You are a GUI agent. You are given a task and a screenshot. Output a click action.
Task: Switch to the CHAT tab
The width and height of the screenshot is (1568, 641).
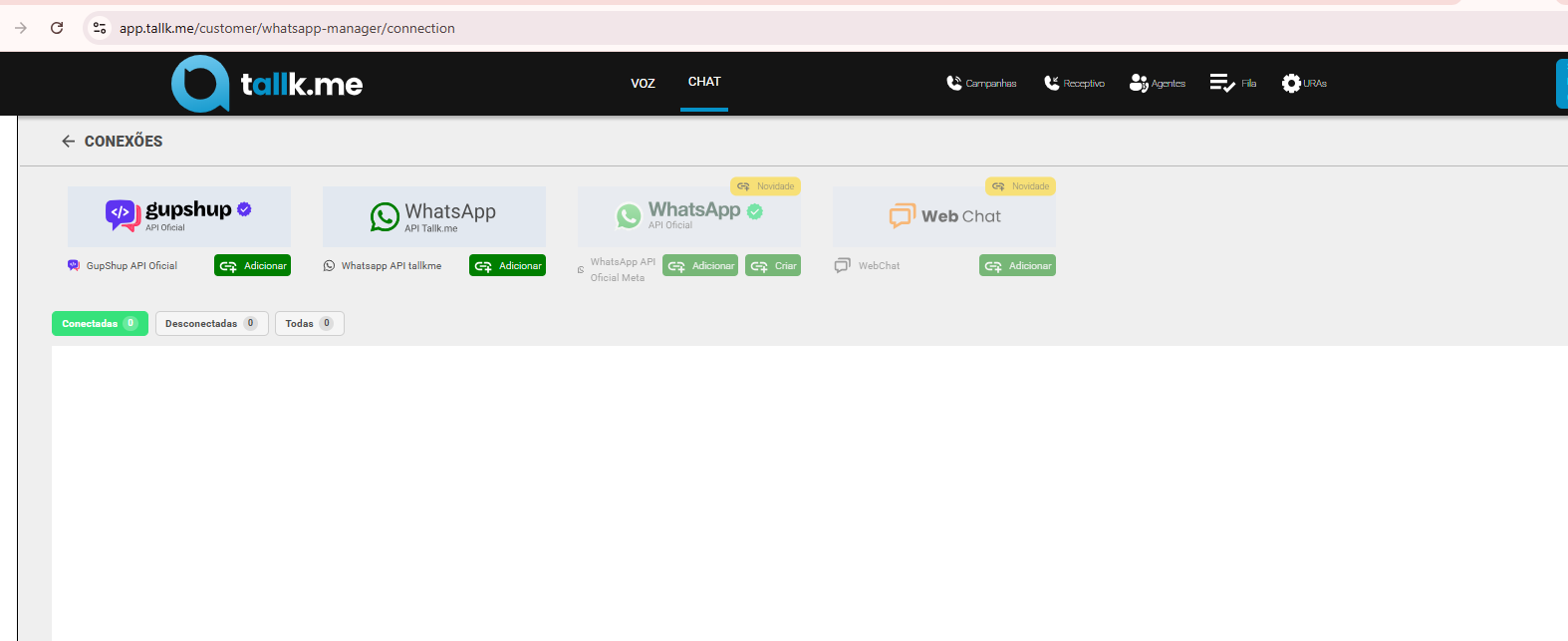click(x=704, y=82)
